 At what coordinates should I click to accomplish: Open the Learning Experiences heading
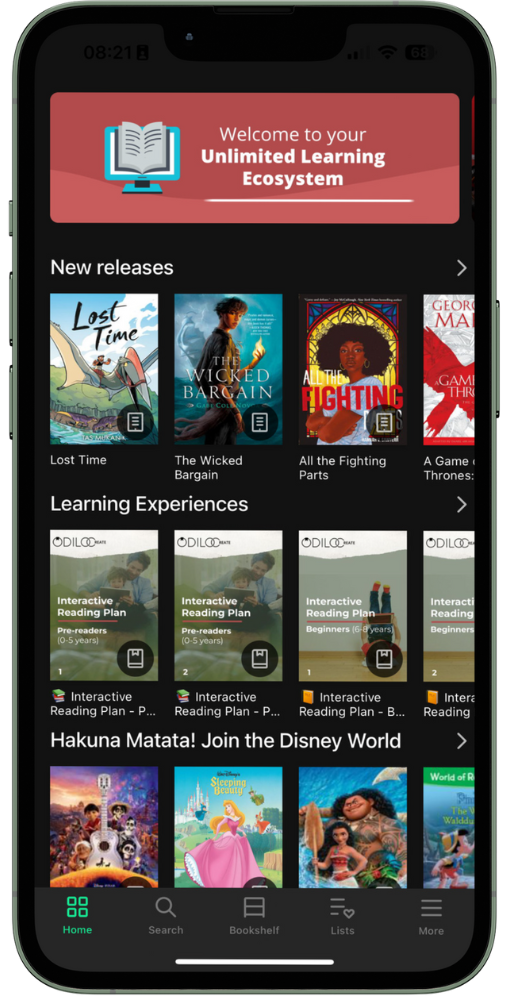pos(149,504)
